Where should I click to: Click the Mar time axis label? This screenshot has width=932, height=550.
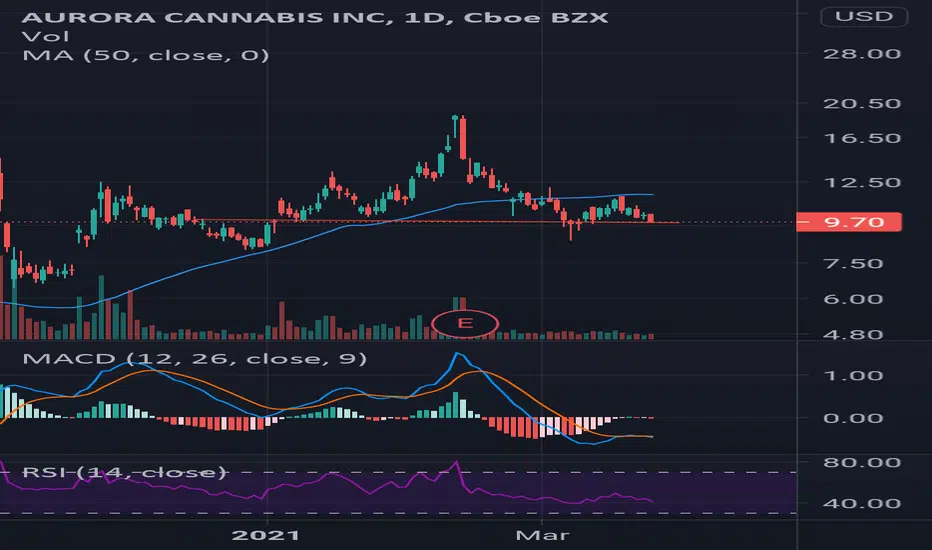pyautogui.click(x=542, y=535)
